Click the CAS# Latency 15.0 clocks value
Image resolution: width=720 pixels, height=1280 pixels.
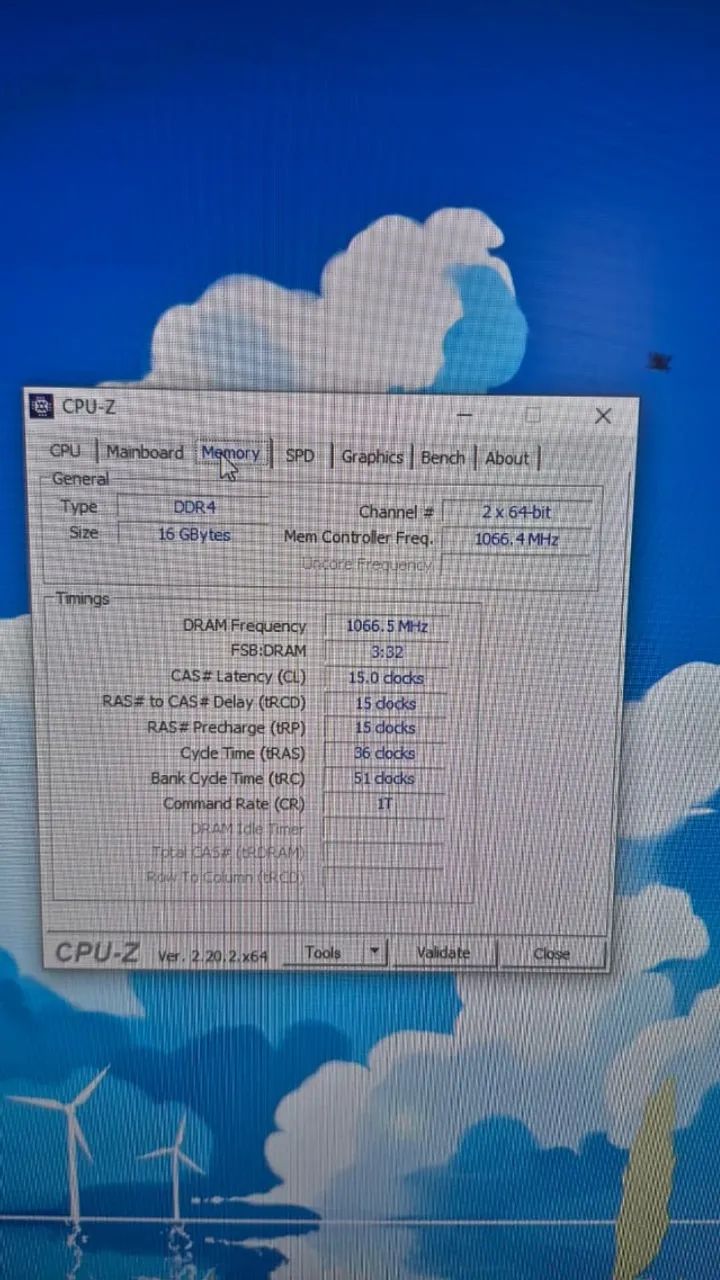[385, 677]
